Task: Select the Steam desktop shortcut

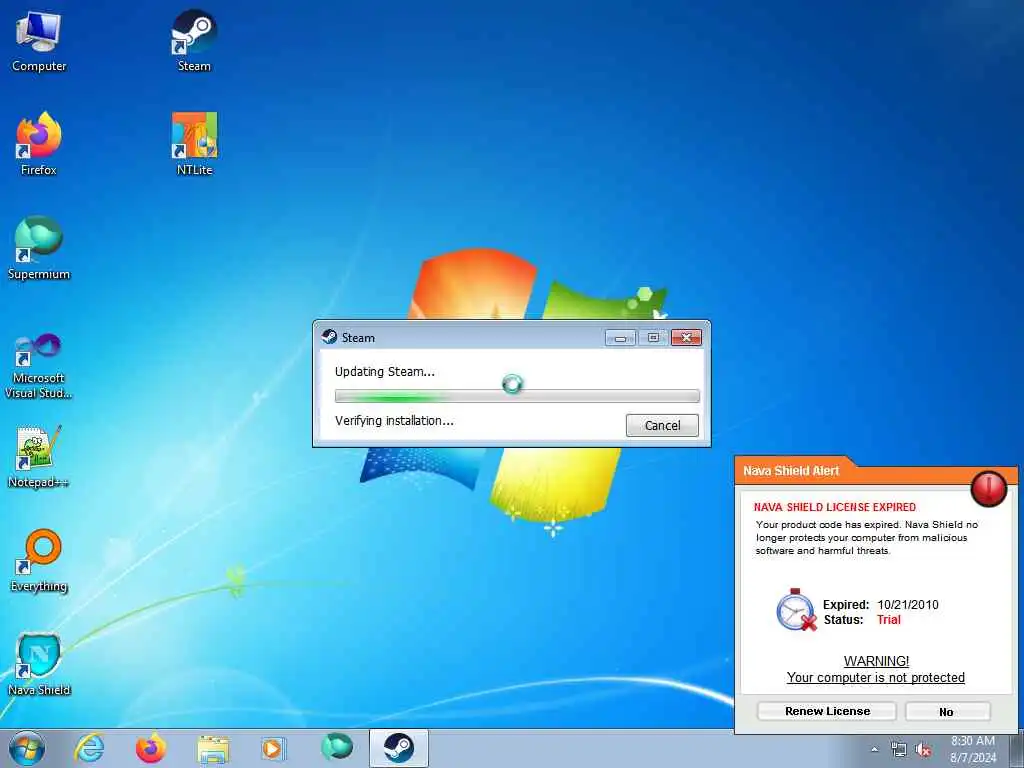Action: [x=194, y=42]
